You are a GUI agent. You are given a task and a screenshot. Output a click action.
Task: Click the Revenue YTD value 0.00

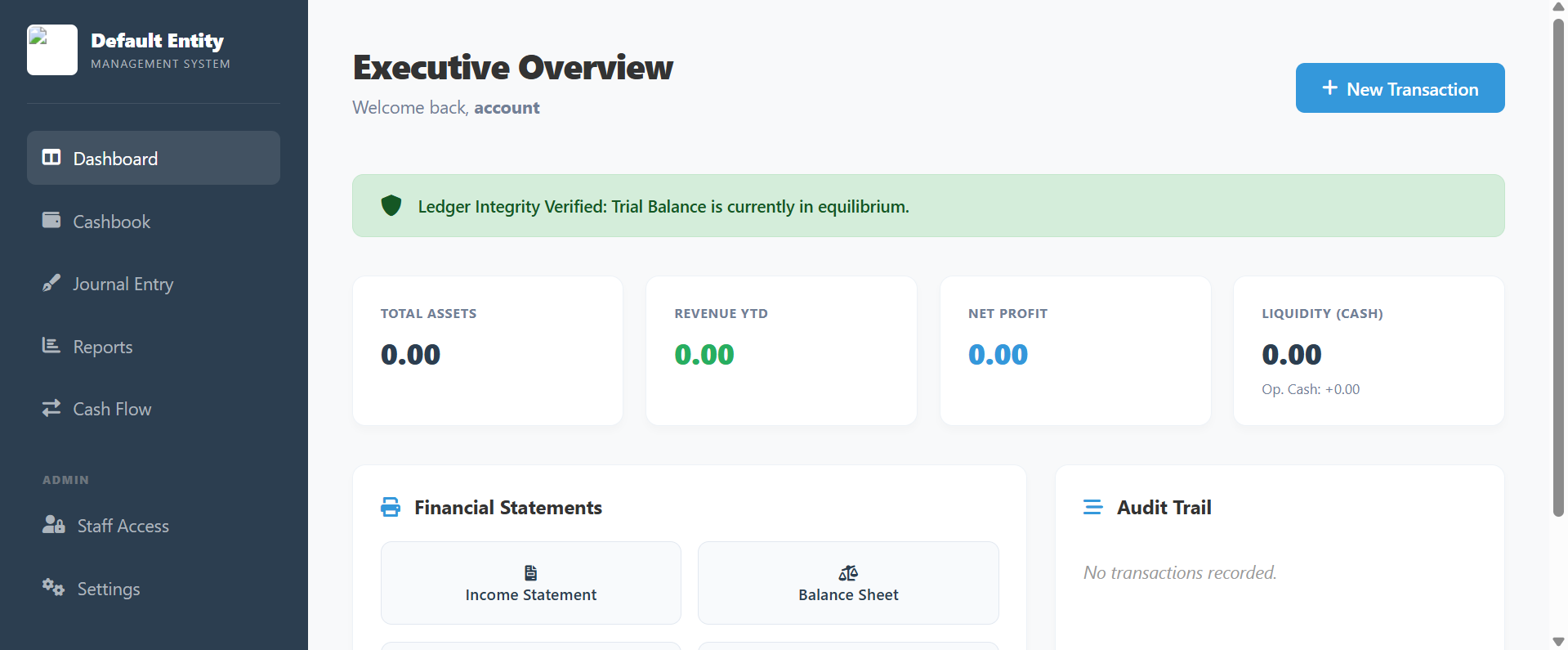click(704, 355)
